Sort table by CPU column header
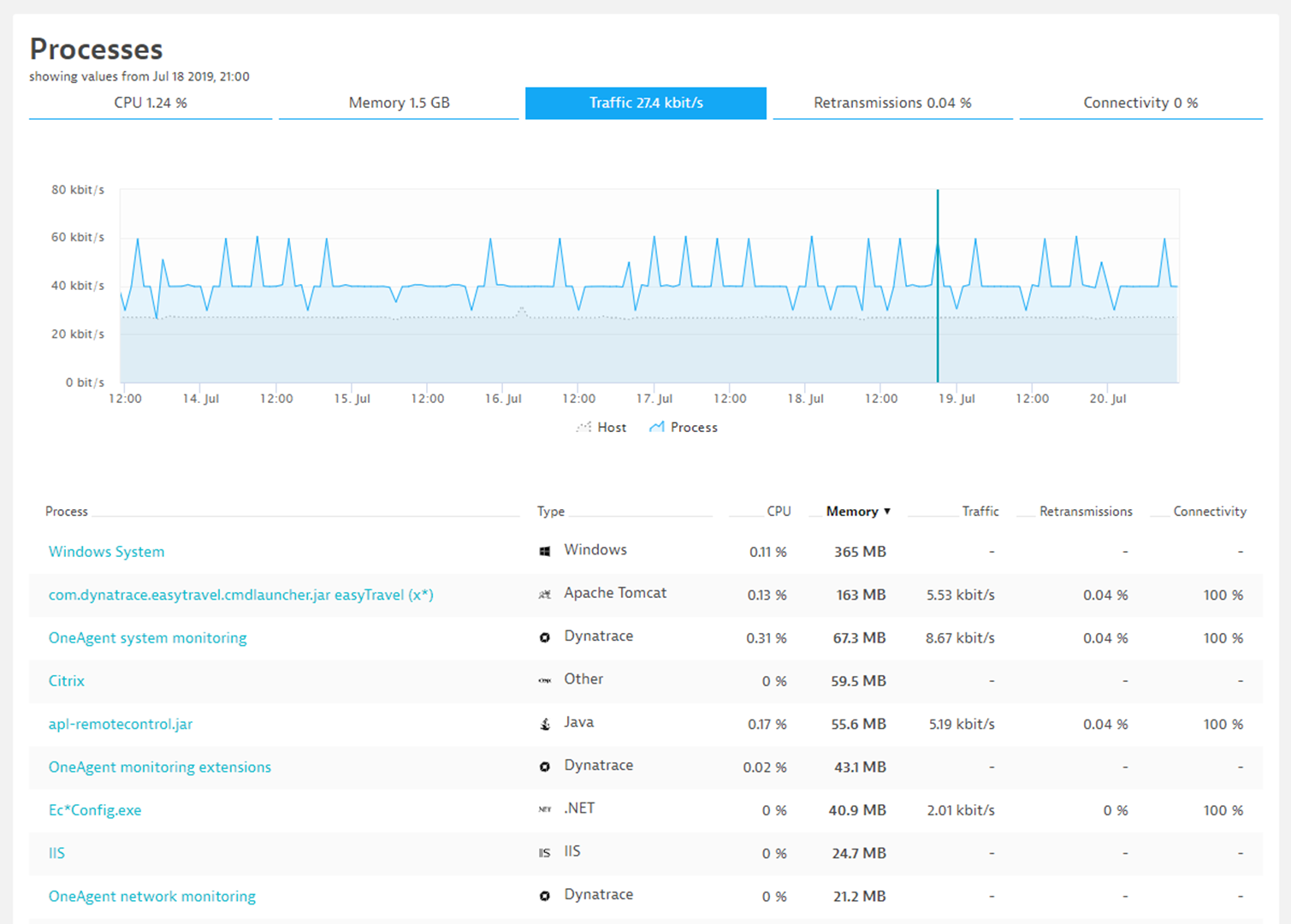Screen dimensions: 1291x924 [x=779, y=512]
